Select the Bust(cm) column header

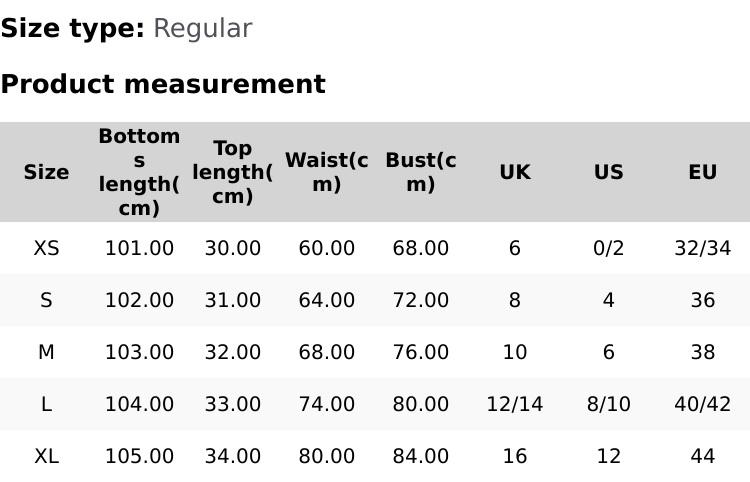click(420, 172)
